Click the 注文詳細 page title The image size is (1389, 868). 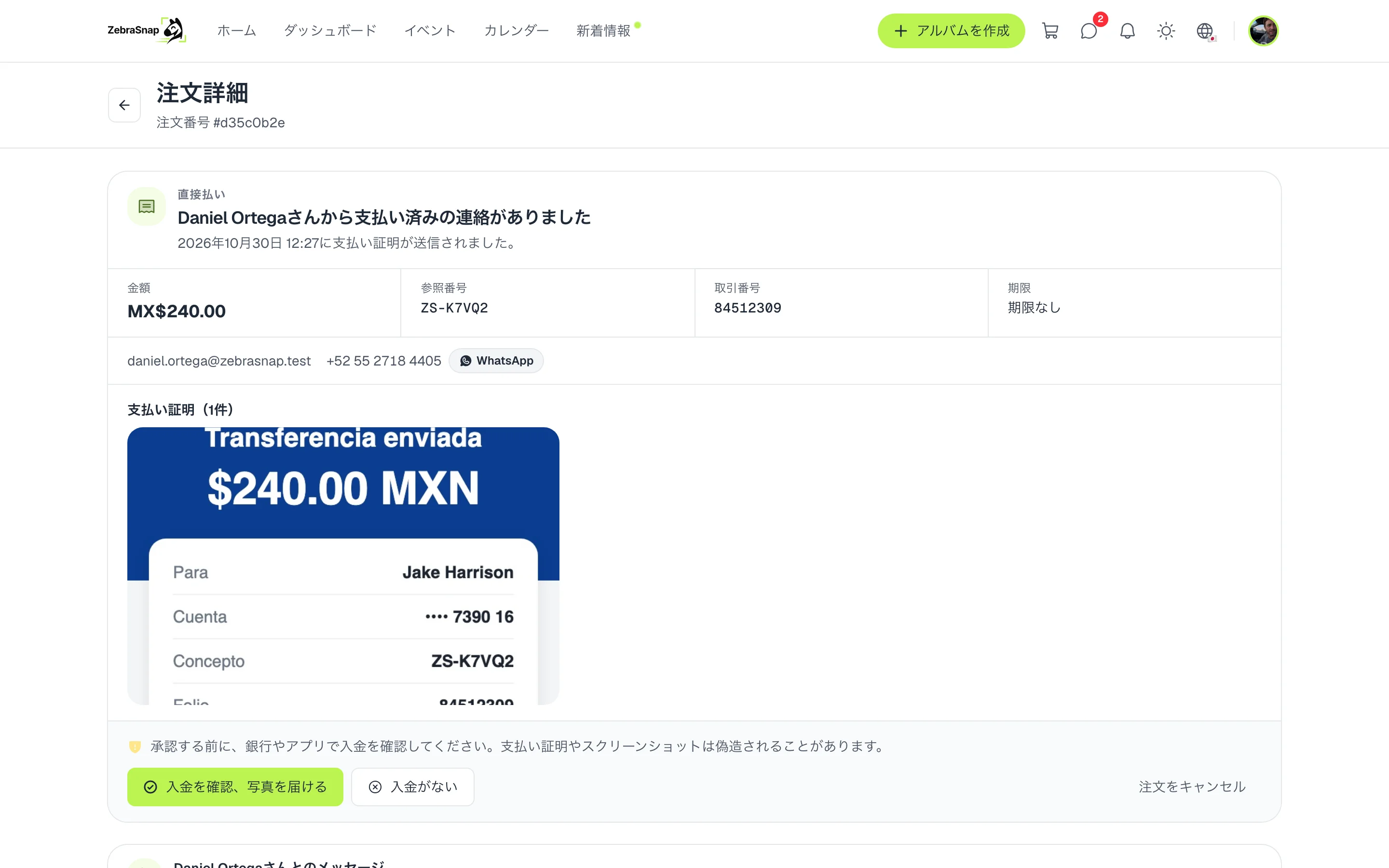pyautogui.click(x=203, y=93)
